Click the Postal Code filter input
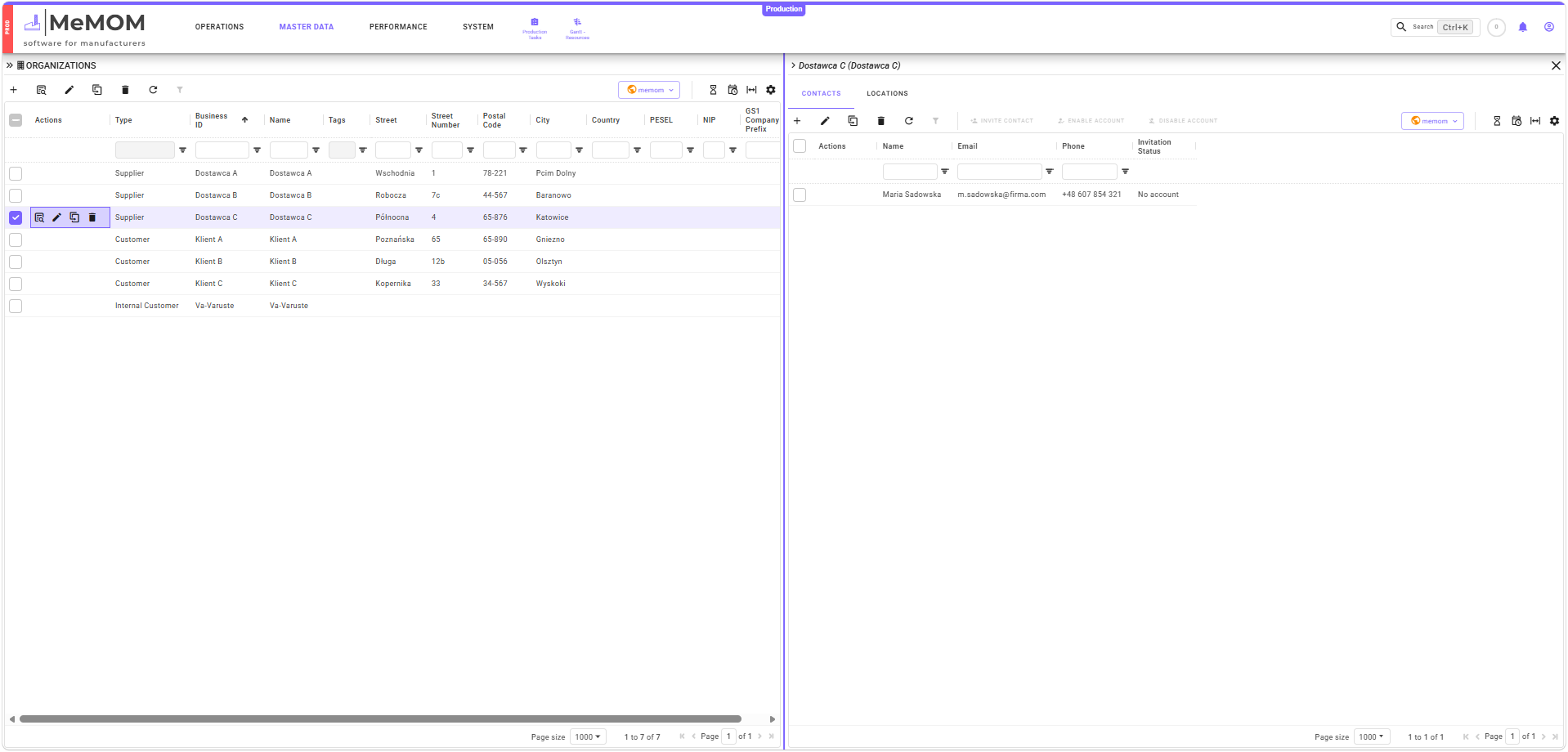The image size is (1568, 752). point(499,150)
